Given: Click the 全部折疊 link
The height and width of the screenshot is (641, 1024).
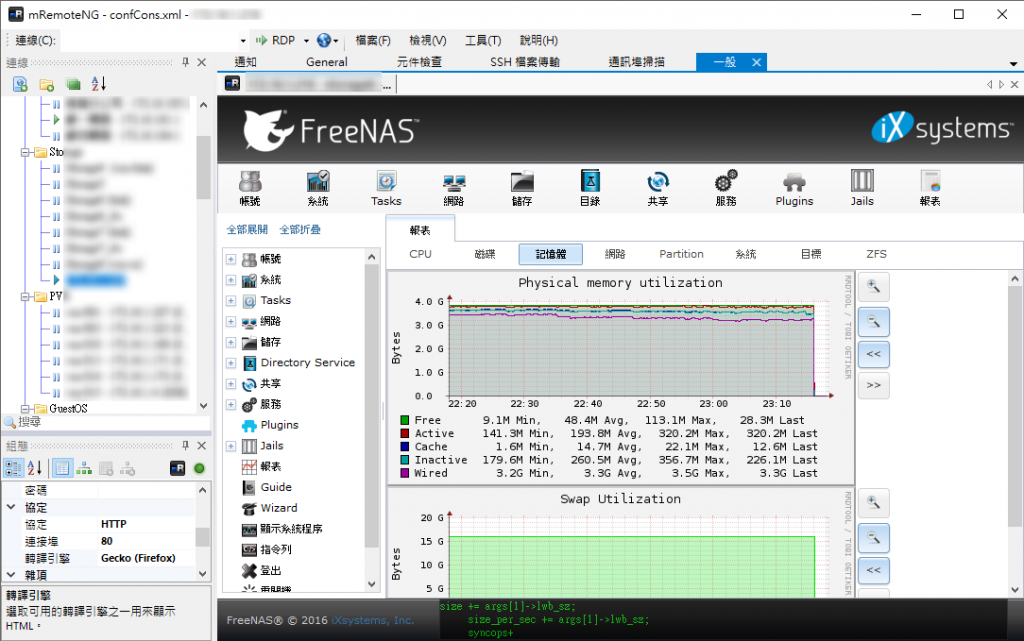Looking at the screenshot, I should click(x=300, y=230).
